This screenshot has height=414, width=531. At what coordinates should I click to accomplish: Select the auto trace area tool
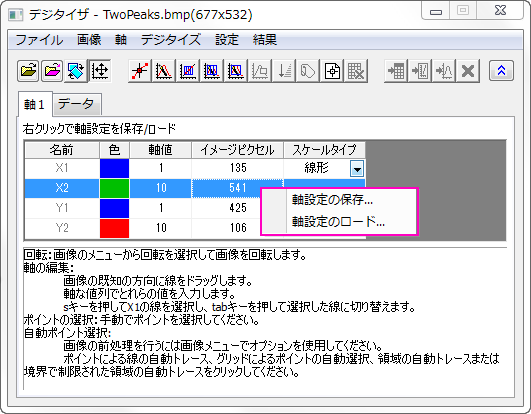tap(212, 71)
